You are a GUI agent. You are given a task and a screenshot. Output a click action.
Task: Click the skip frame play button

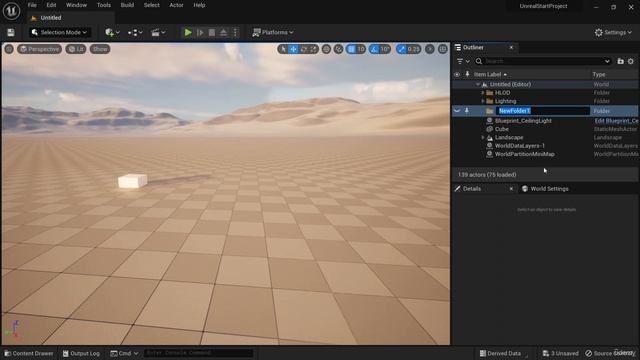[200, 32]
